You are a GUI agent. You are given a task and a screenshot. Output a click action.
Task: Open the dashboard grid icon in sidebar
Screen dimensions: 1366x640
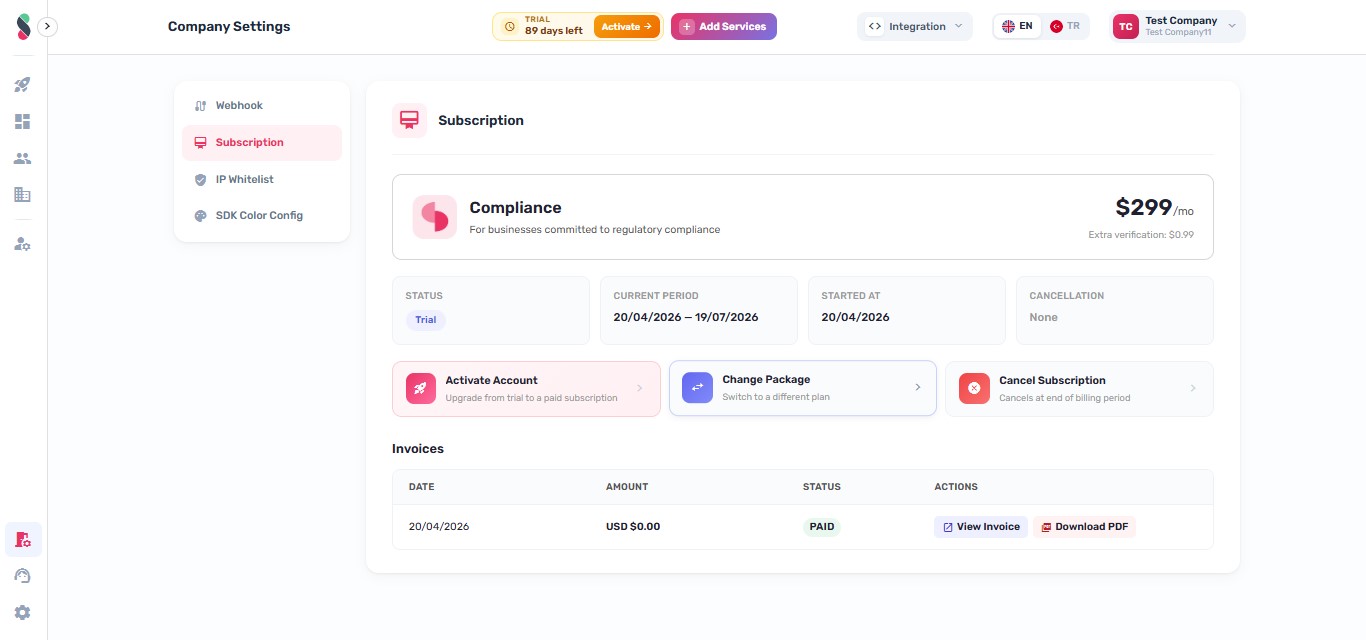click(x=22, y=122)
